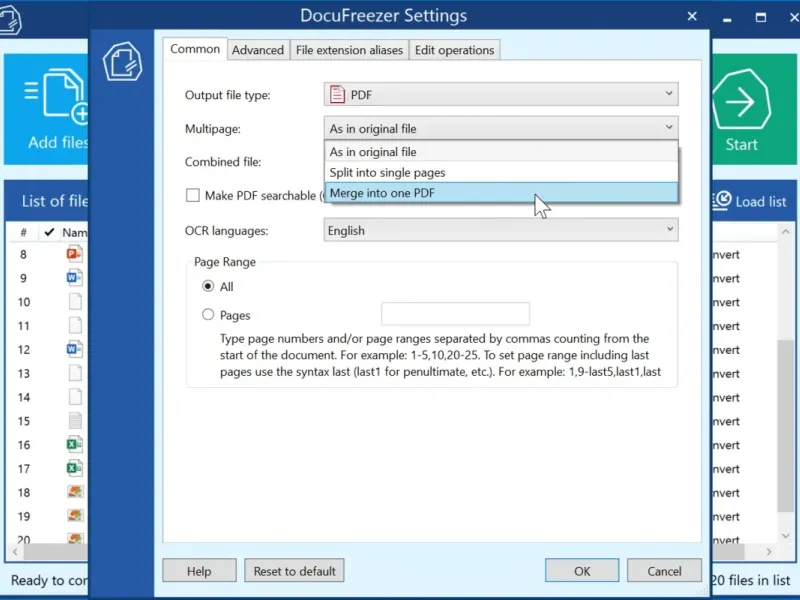Select the text file icon in row 15

click(75, 421)
